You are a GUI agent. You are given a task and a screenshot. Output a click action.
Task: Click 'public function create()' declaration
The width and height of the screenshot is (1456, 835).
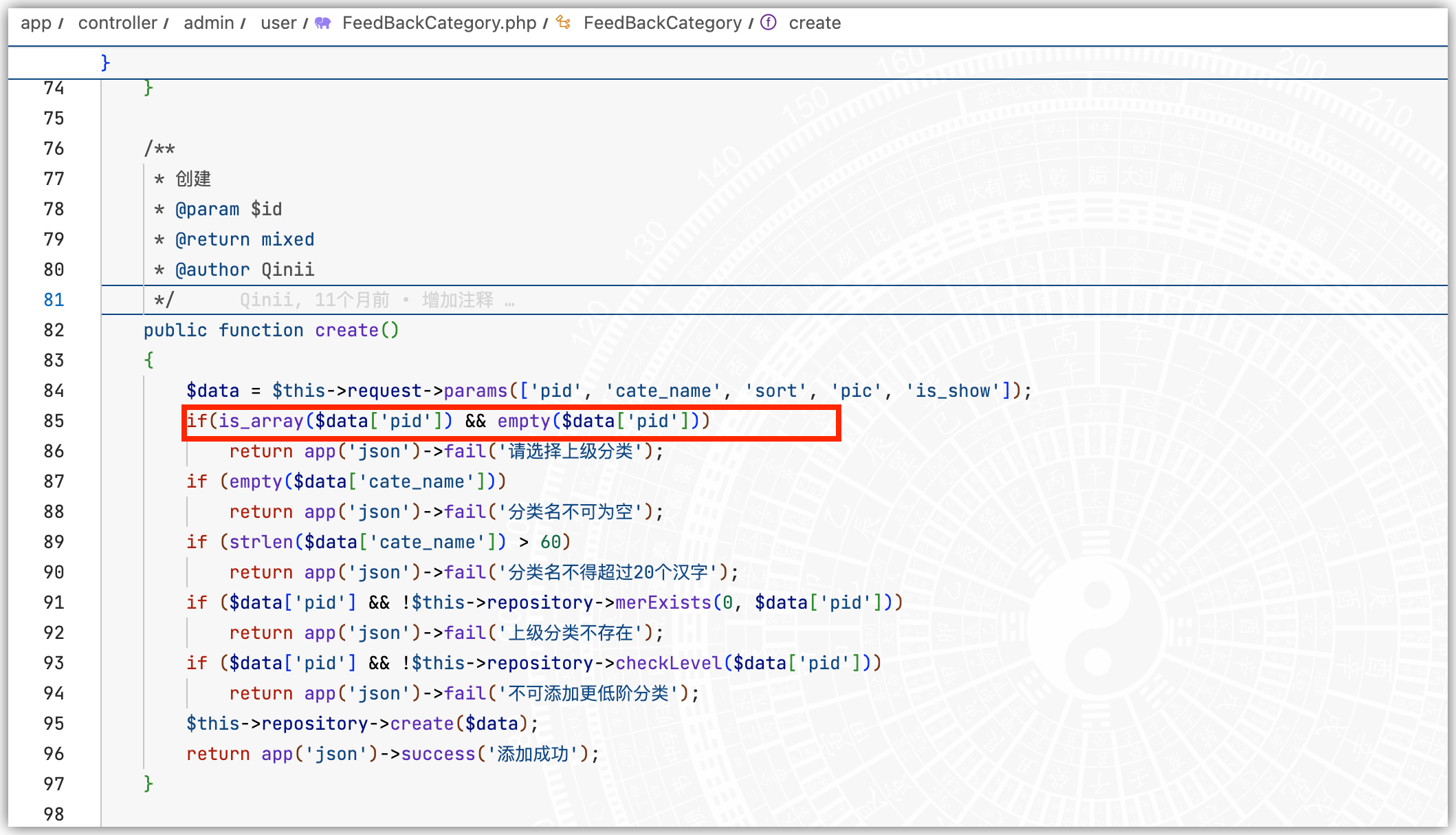point(271,330)
